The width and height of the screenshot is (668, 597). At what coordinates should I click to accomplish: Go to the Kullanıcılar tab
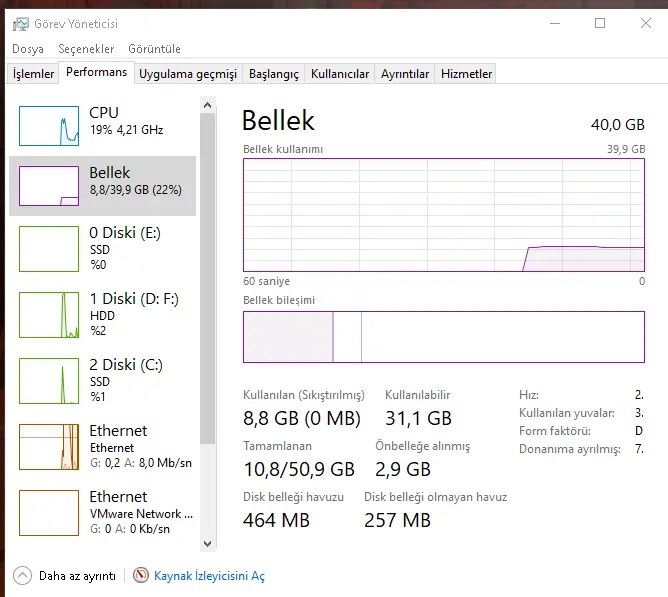click(x=340, y=74)
